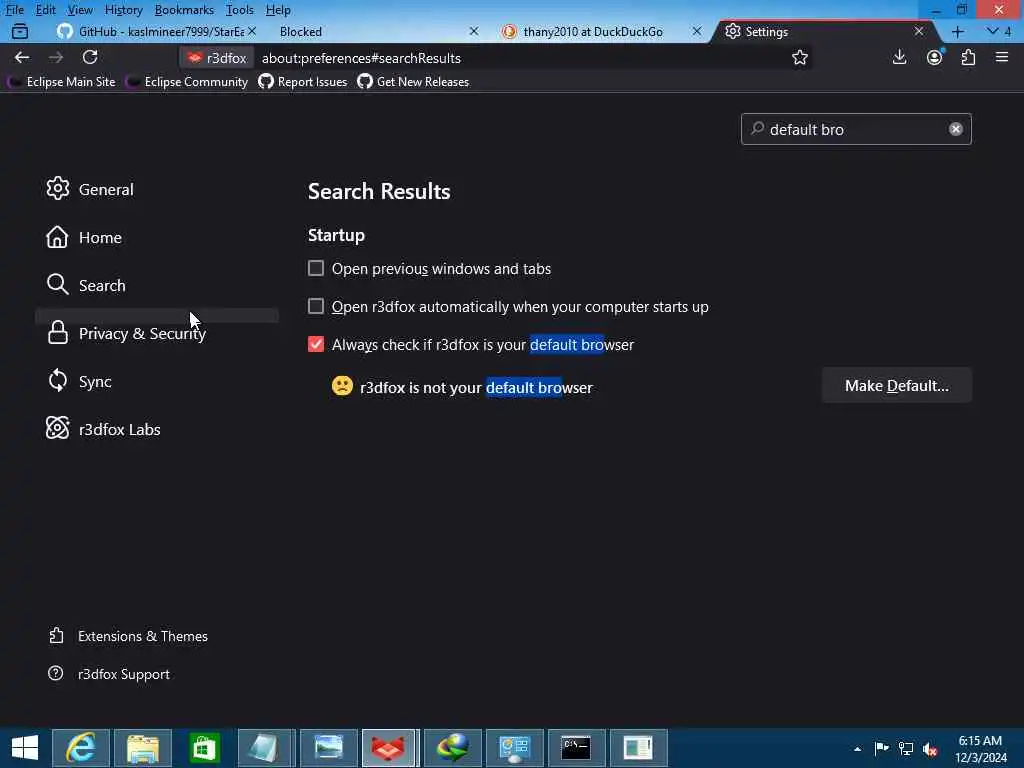This screenshot has width=1024, height=768.
Task: Open Eclipse Main Site bookmark
Action: click(x=62, y=82)
